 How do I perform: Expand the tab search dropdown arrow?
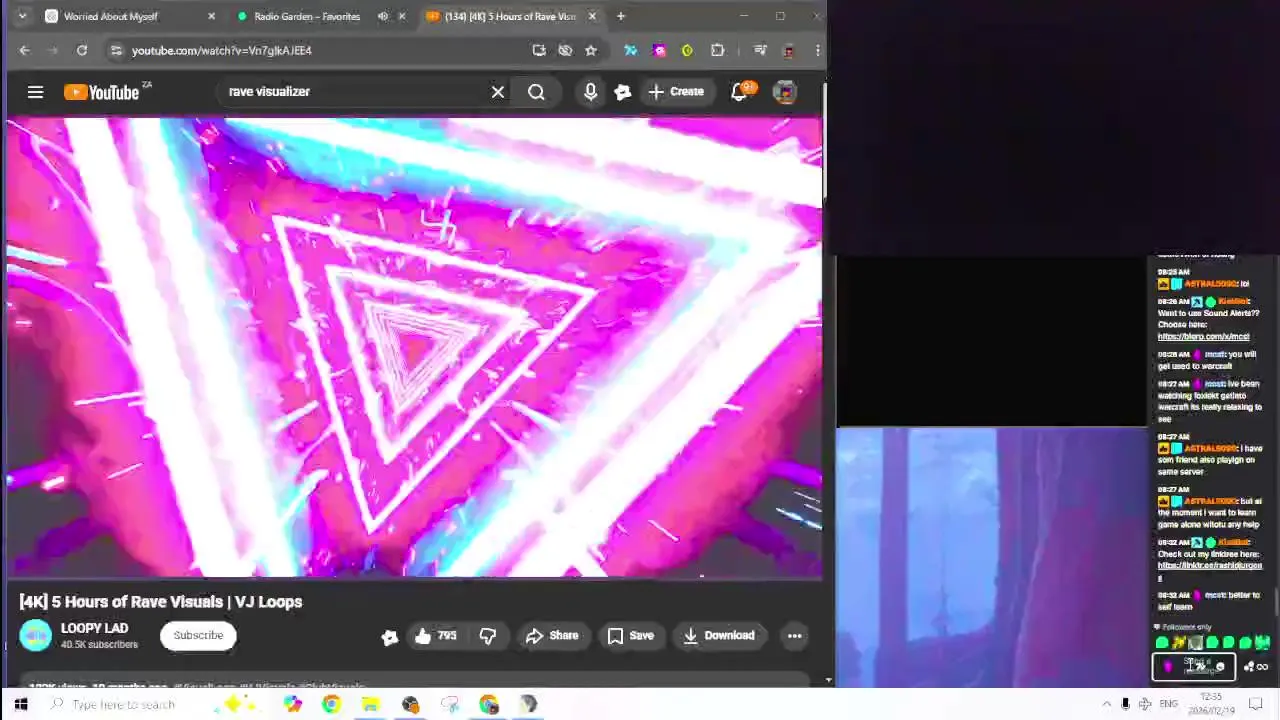22,16
